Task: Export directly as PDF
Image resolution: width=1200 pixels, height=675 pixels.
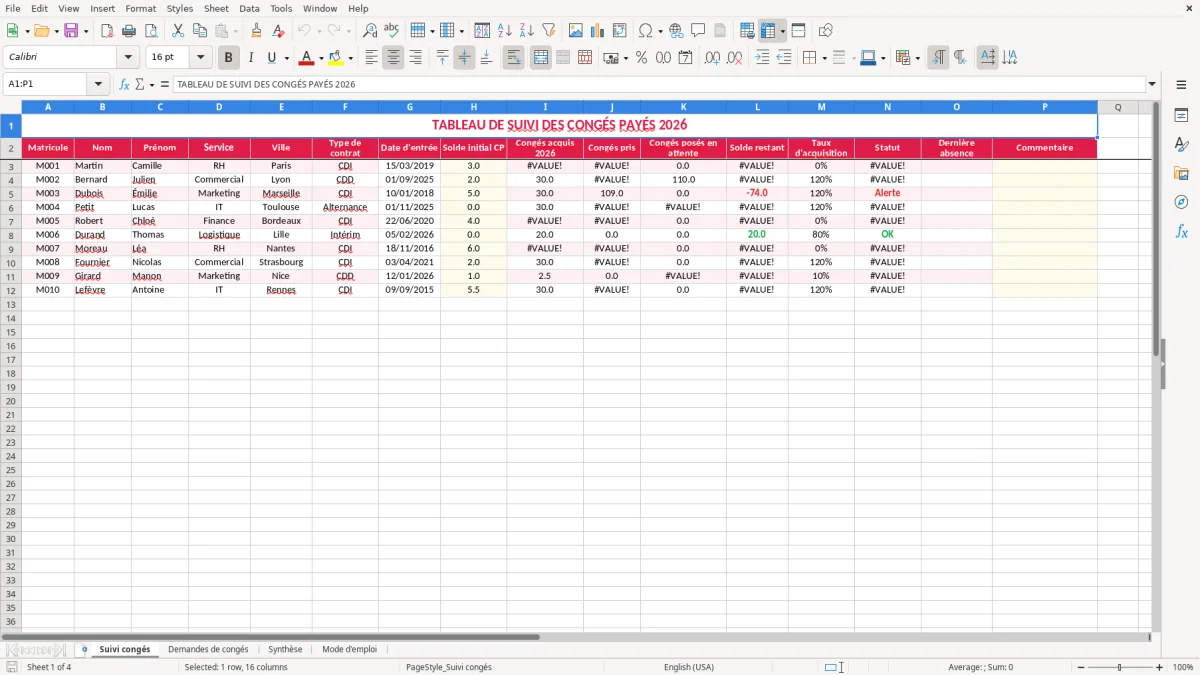Action: click(x=107, y=31)
